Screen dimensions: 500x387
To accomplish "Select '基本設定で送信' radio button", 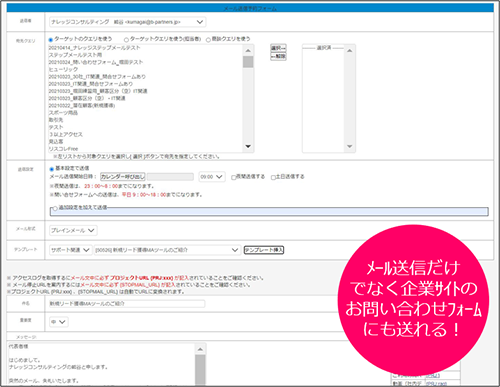I will pyautogui.click(x=51, y=169).
